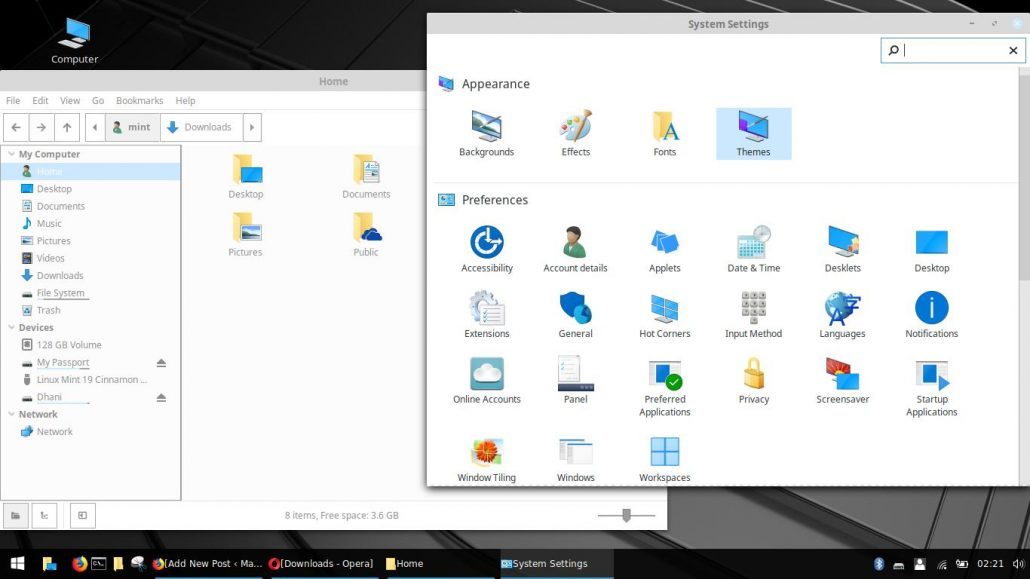Open Accessibility settings
The image size is (1030, 579).
487,243
